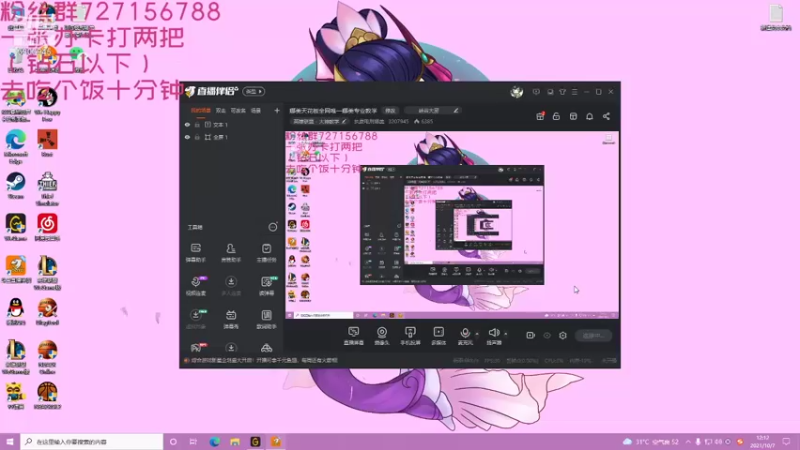Image resolution: width=800 pixels, height=450 pixels.
Task: Open the user-silhouette assistant tool in toolbox
Action: coord(231,253)
